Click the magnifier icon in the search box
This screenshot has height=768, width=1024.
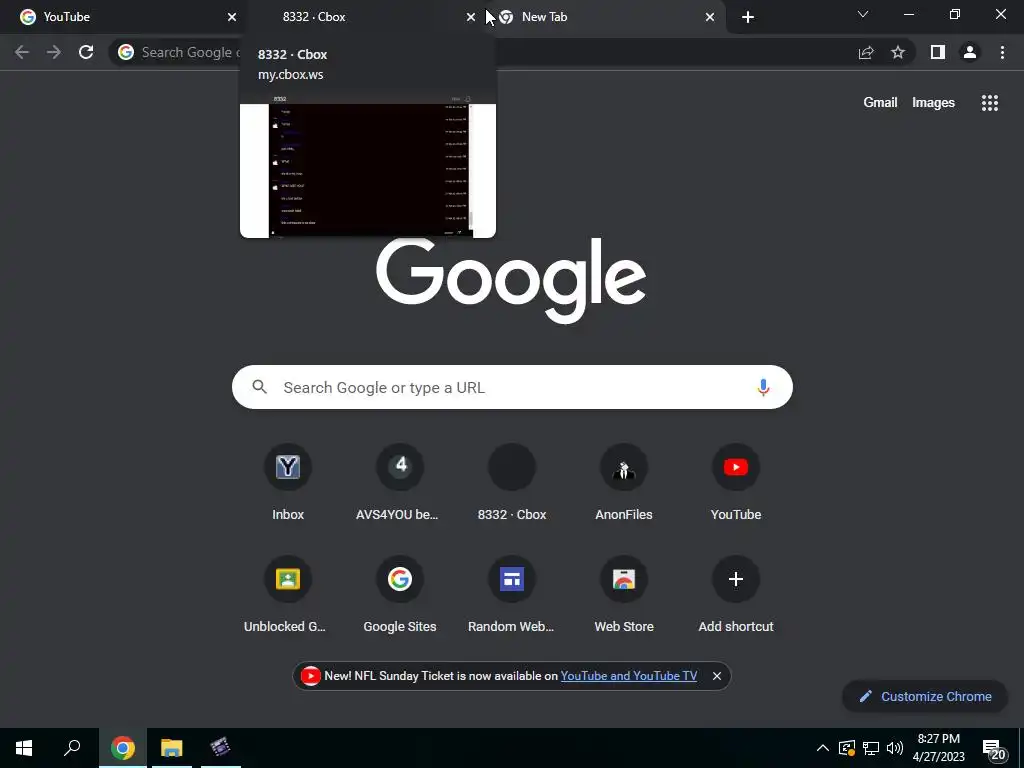tap(259, 387)
